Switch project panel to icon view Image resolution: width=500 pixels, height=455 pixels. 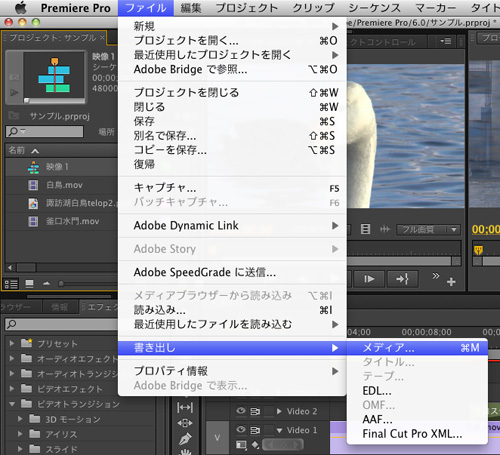[29, 284]
